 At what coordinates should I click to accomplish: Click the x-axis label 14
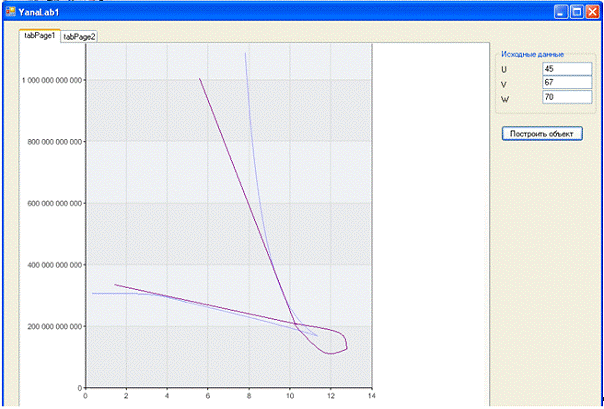371,396
